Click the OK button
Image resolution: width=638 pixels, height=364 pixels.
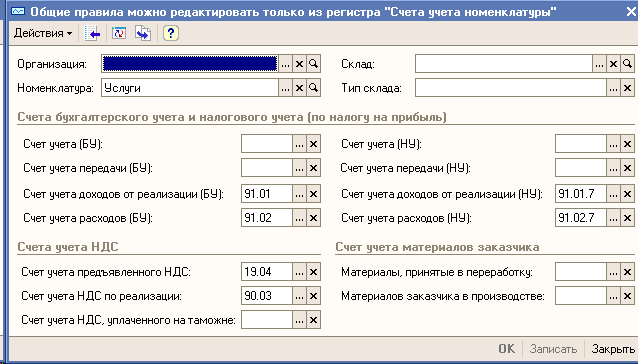507,349
